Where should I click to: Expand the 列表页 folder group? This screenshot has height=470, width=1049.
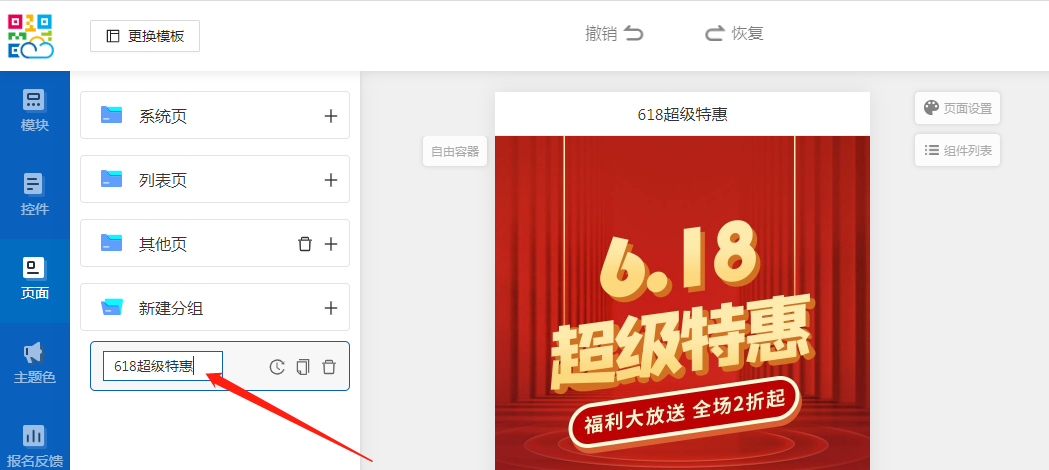[163, 180]
